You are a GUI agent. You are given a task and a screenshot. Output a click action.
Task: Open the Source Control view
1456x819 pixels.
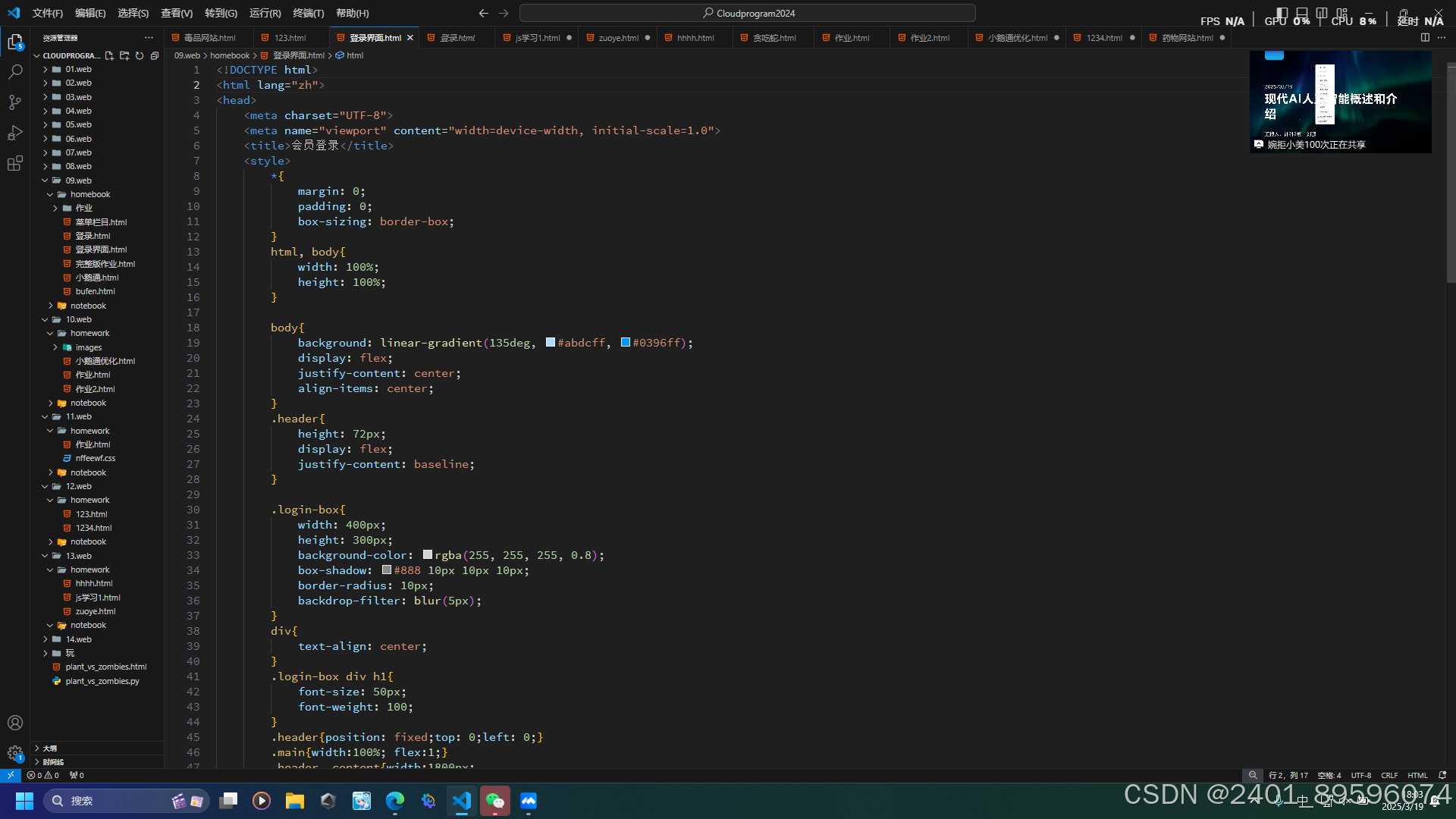[x=15, y=102]
